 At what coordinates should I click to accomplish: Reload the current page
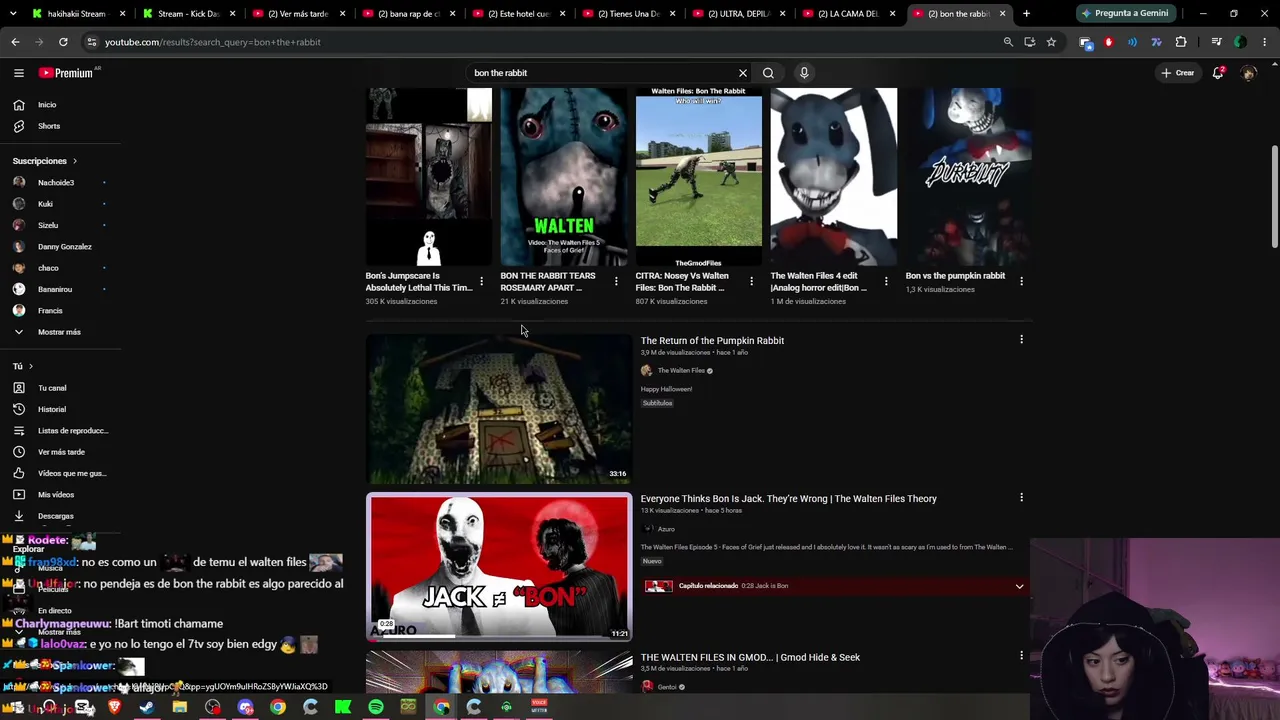point(63,42)
